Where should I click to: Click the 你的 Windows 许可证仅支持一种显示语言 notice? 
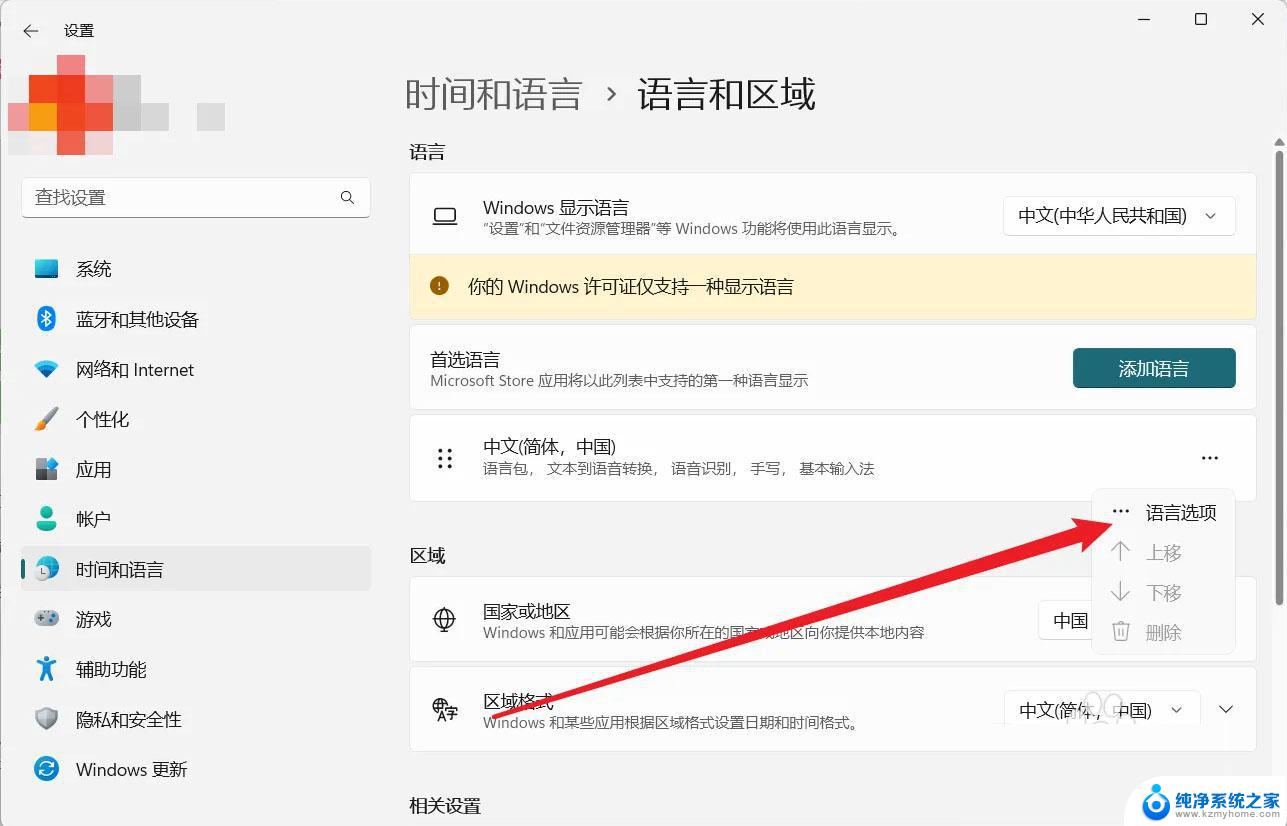(833, 287)
